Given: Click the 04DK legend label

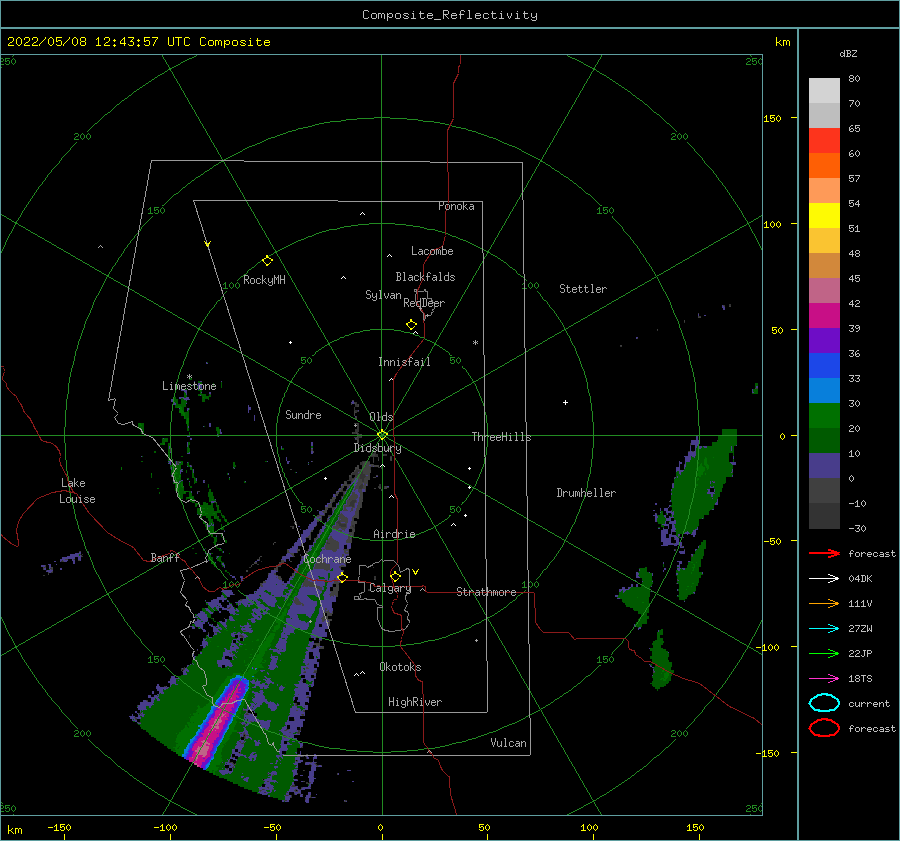Looking at the screenshot, I should tap(860, 579).
